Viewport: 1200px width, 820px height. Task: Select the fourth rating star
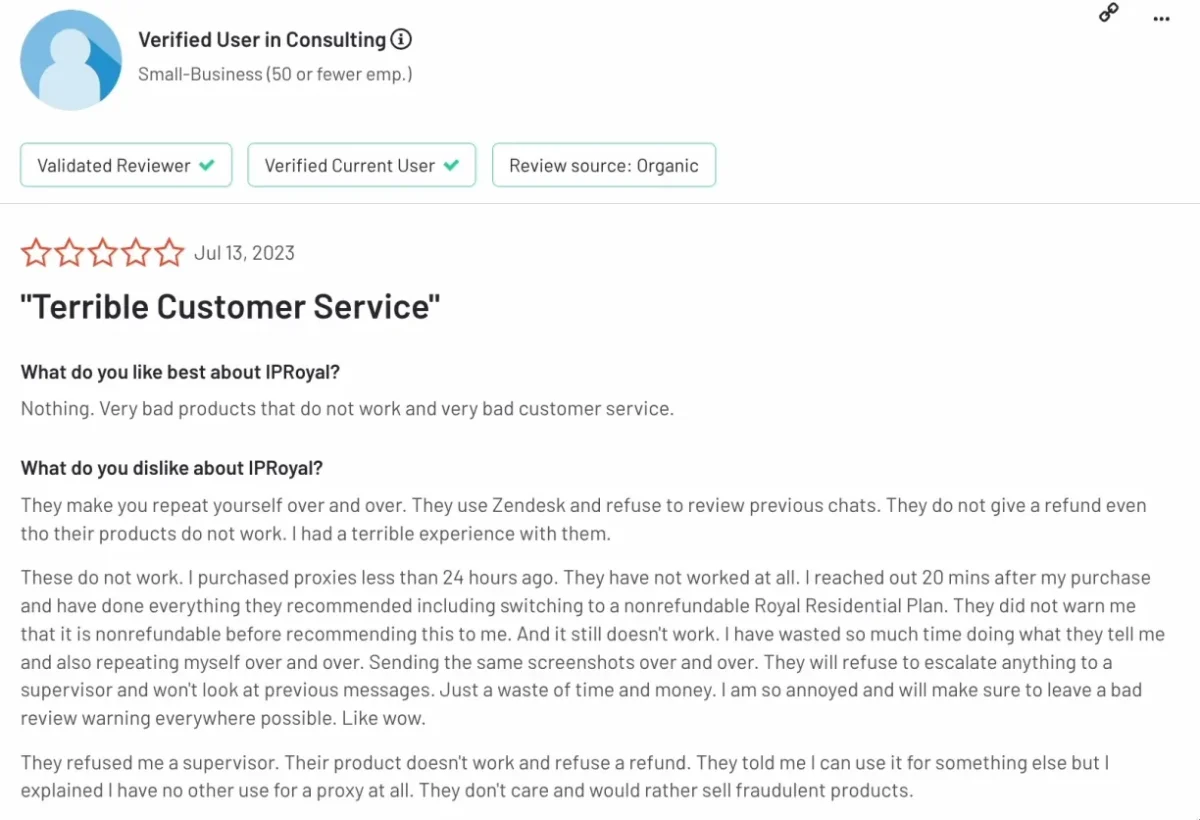[x=136, y=252]
